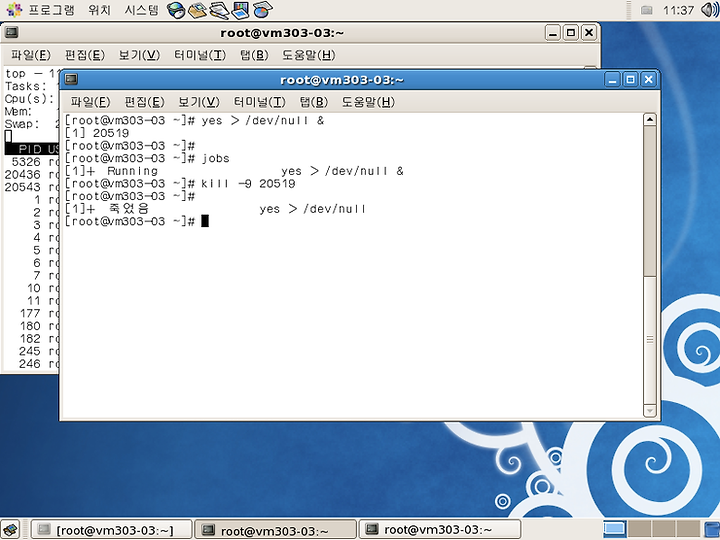
Task: Minimize the front terminal window
Action: click(612, 80)
